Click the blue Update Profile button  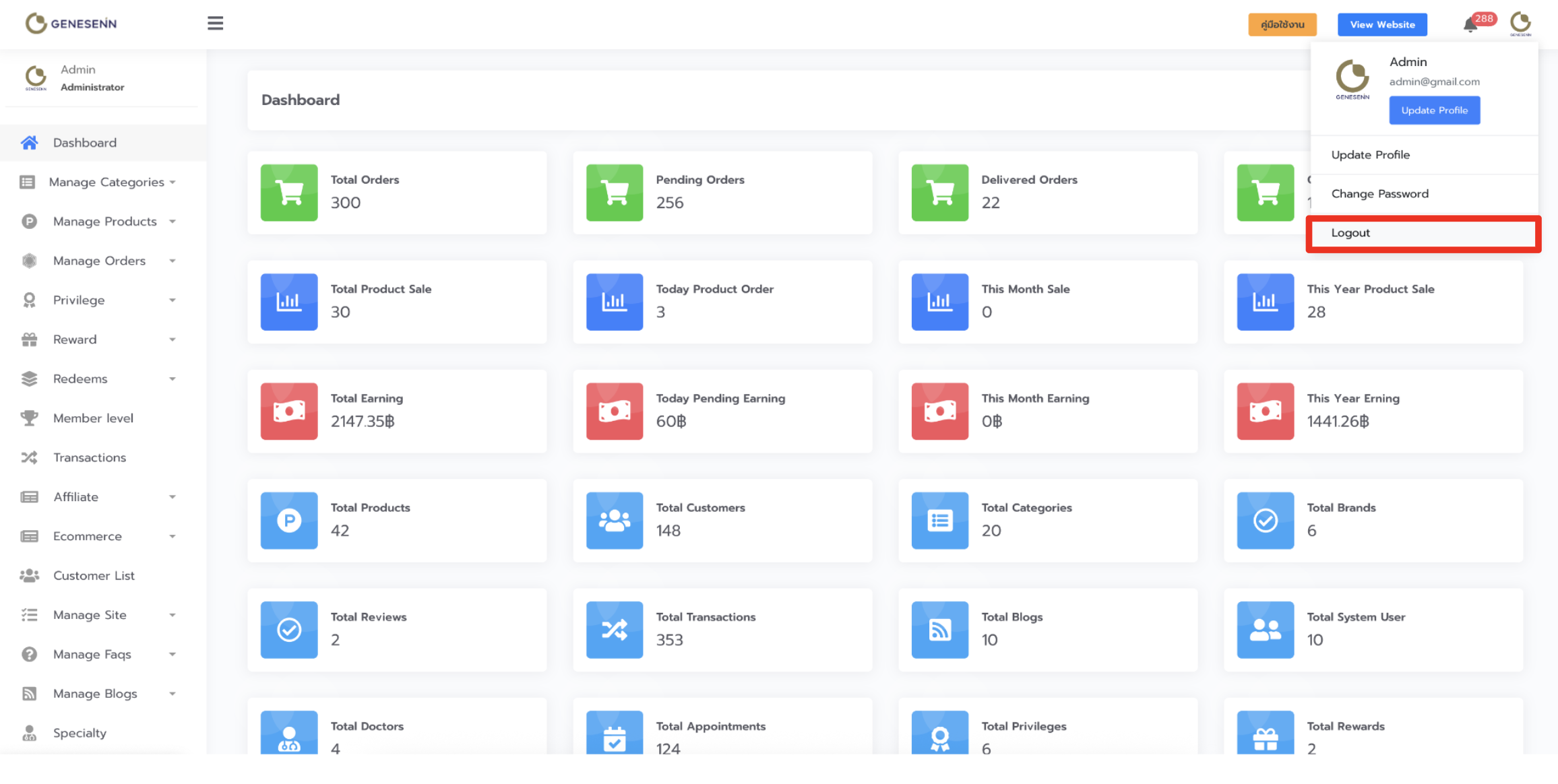(1434, 110)
